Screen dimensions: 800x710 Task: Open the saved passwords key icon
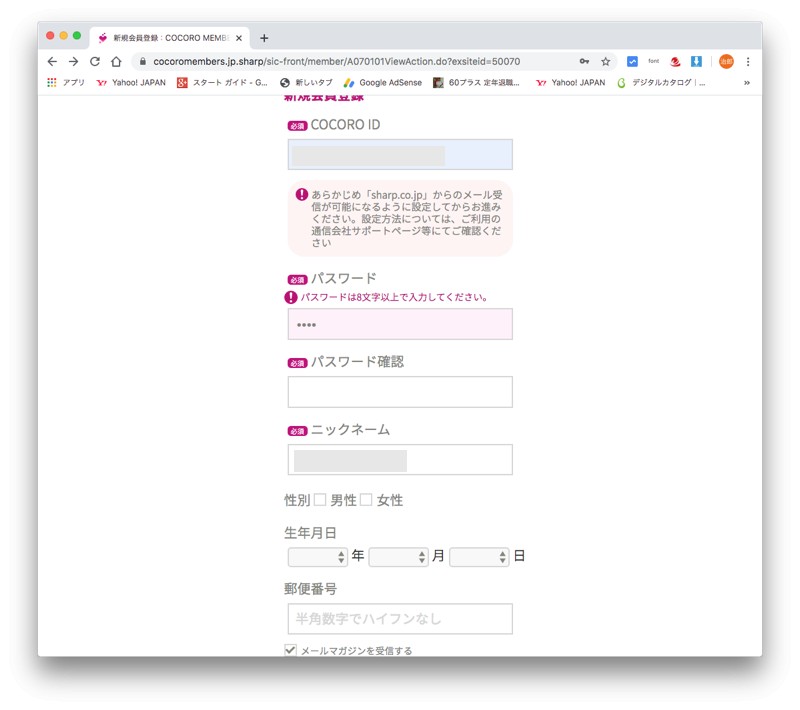[x=584, y=61]
